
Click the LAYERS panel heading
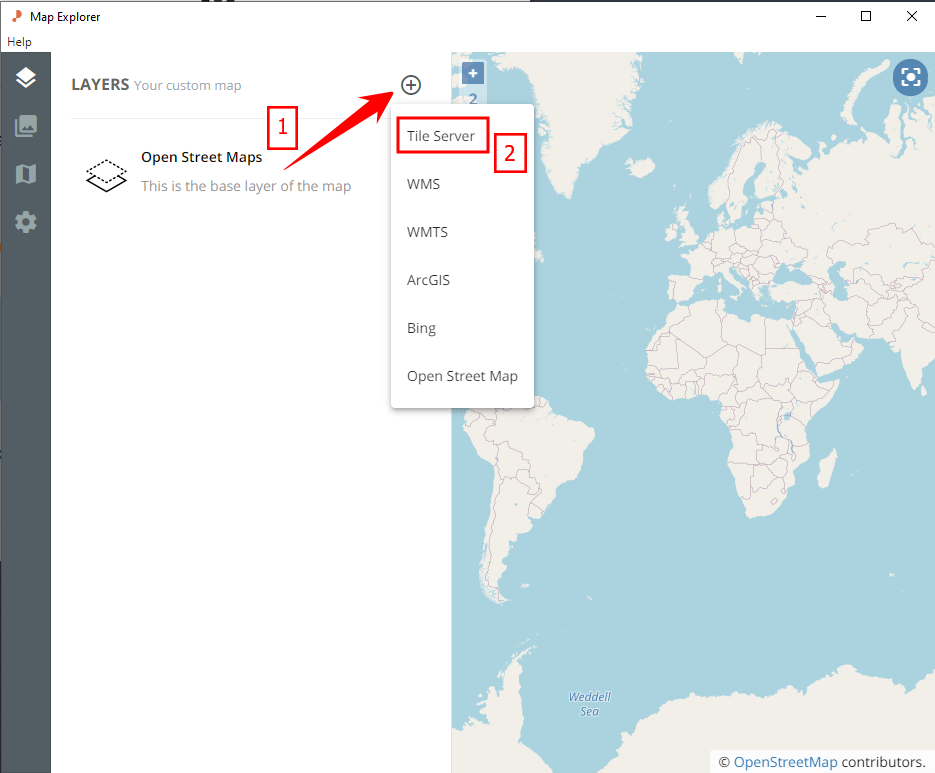(97, 85)
